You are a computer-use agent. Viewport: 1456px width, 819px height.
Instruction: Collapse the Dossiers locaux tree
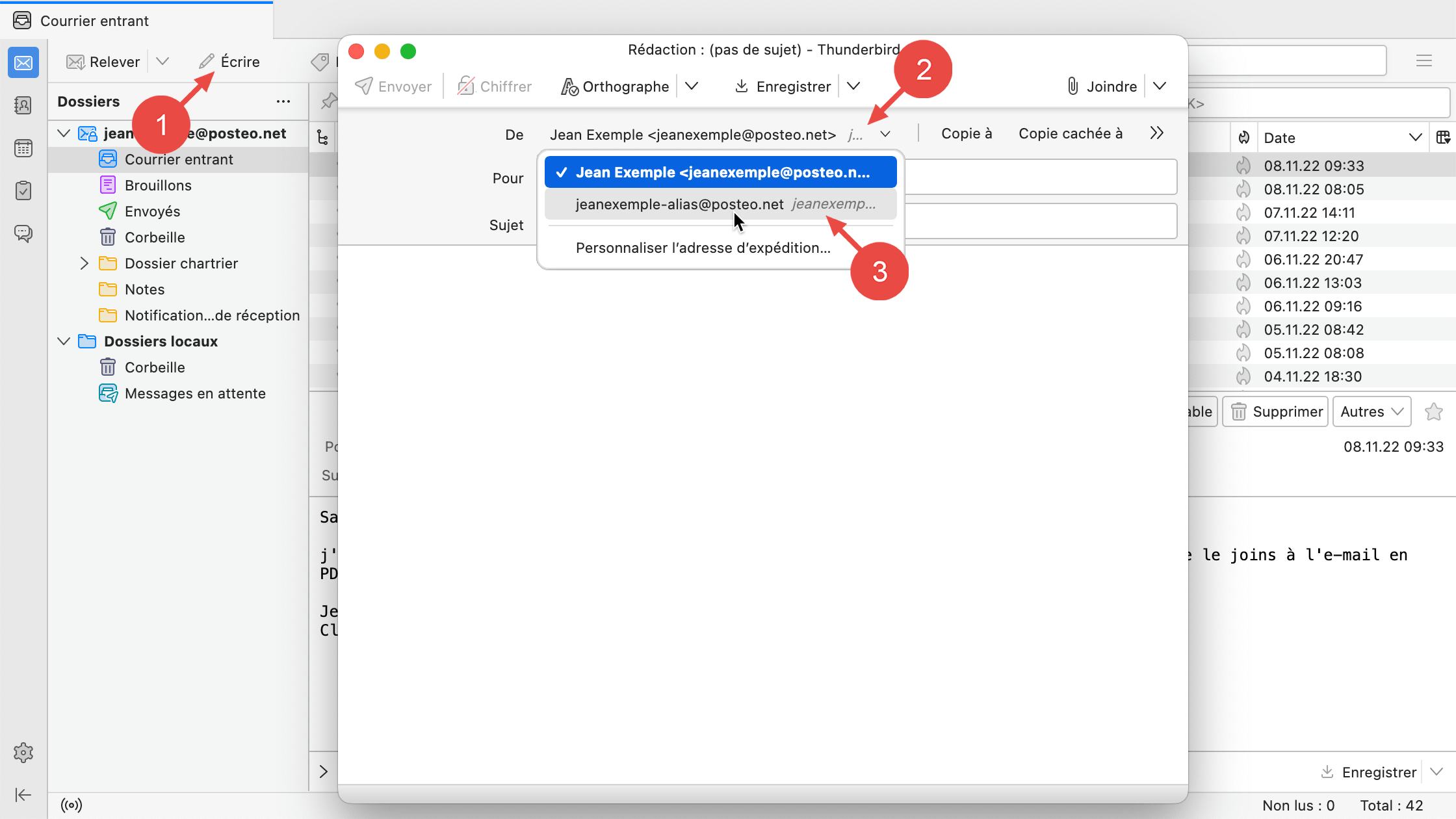(64, 341)
